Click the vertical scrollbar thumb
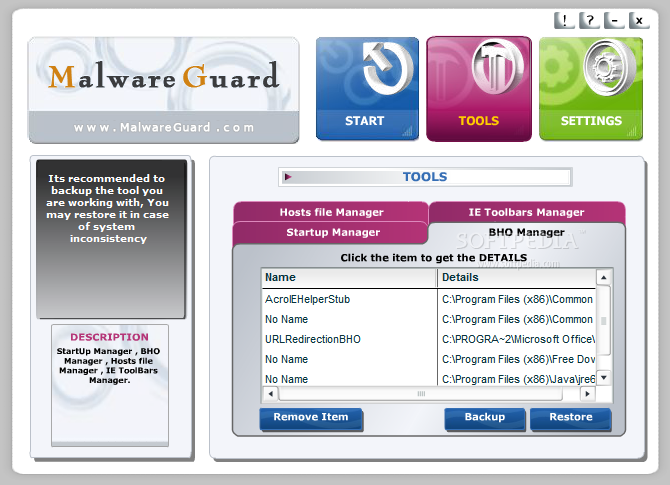The image size is (670, 485). click(x=603, y=320)
